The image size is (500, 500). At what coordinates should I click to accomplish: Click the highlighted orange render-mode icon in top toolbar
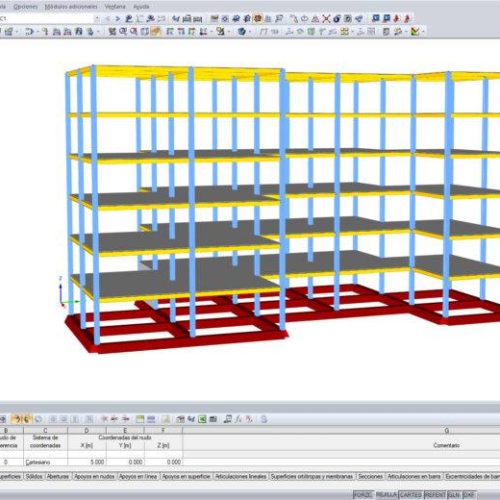click(258, 19)
